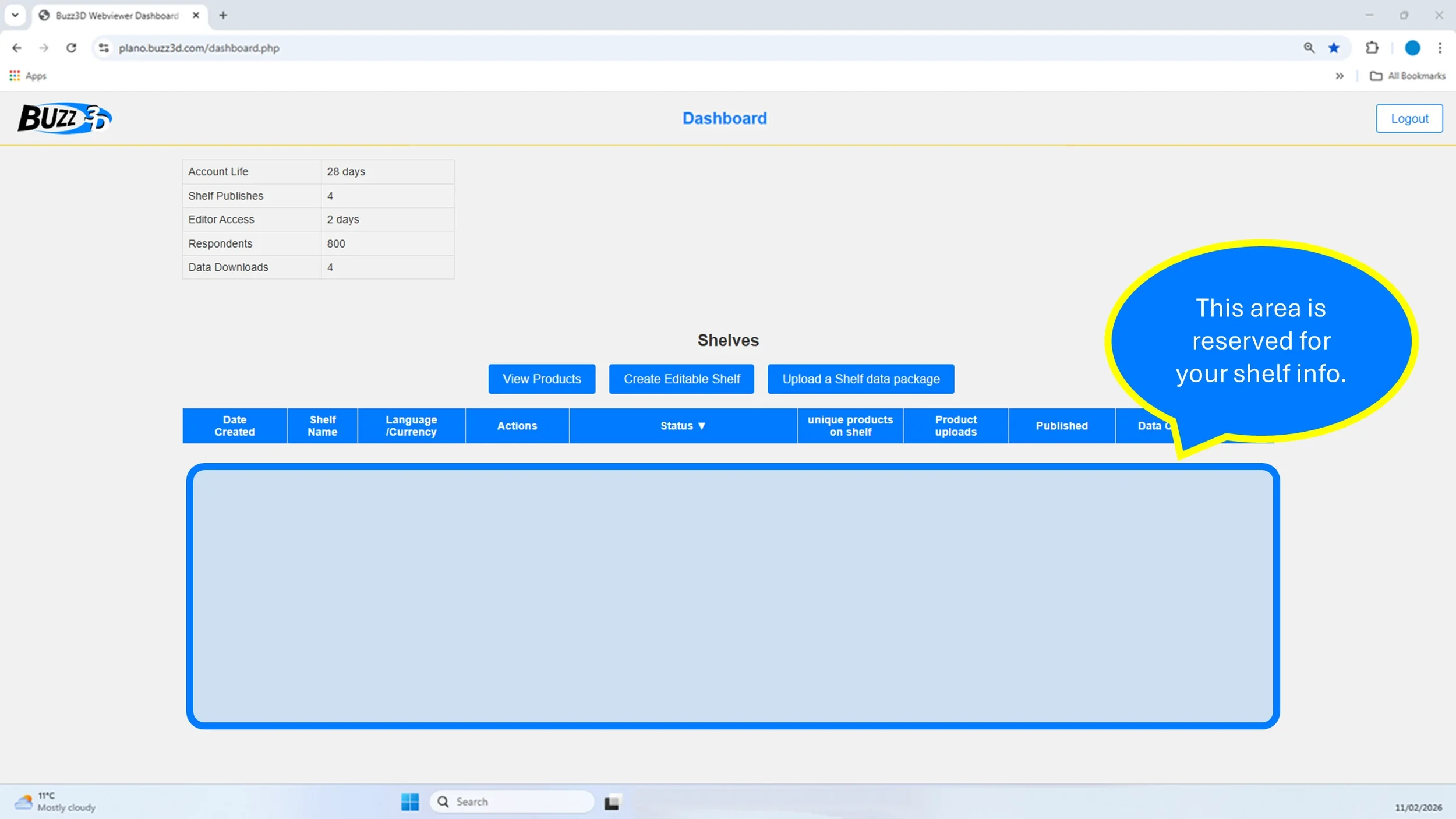This screenshot has height=819, width=1456.
Task: View site information icon beside URL
Action: pyautogui.click(x=104, y=48)
